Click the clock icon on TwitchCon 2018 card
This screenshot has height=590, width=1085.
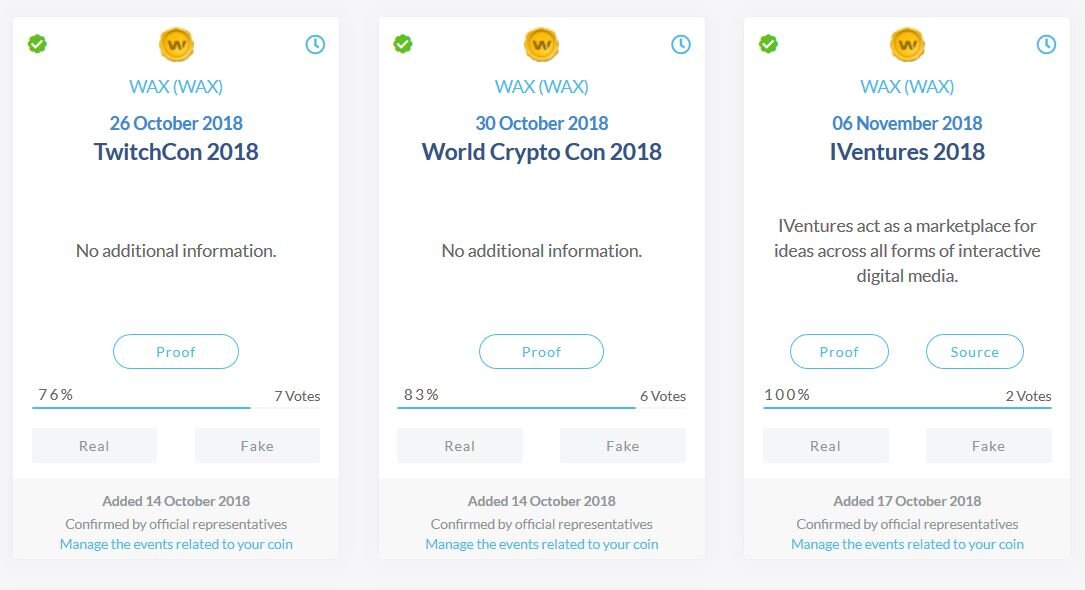pos(315,44)
